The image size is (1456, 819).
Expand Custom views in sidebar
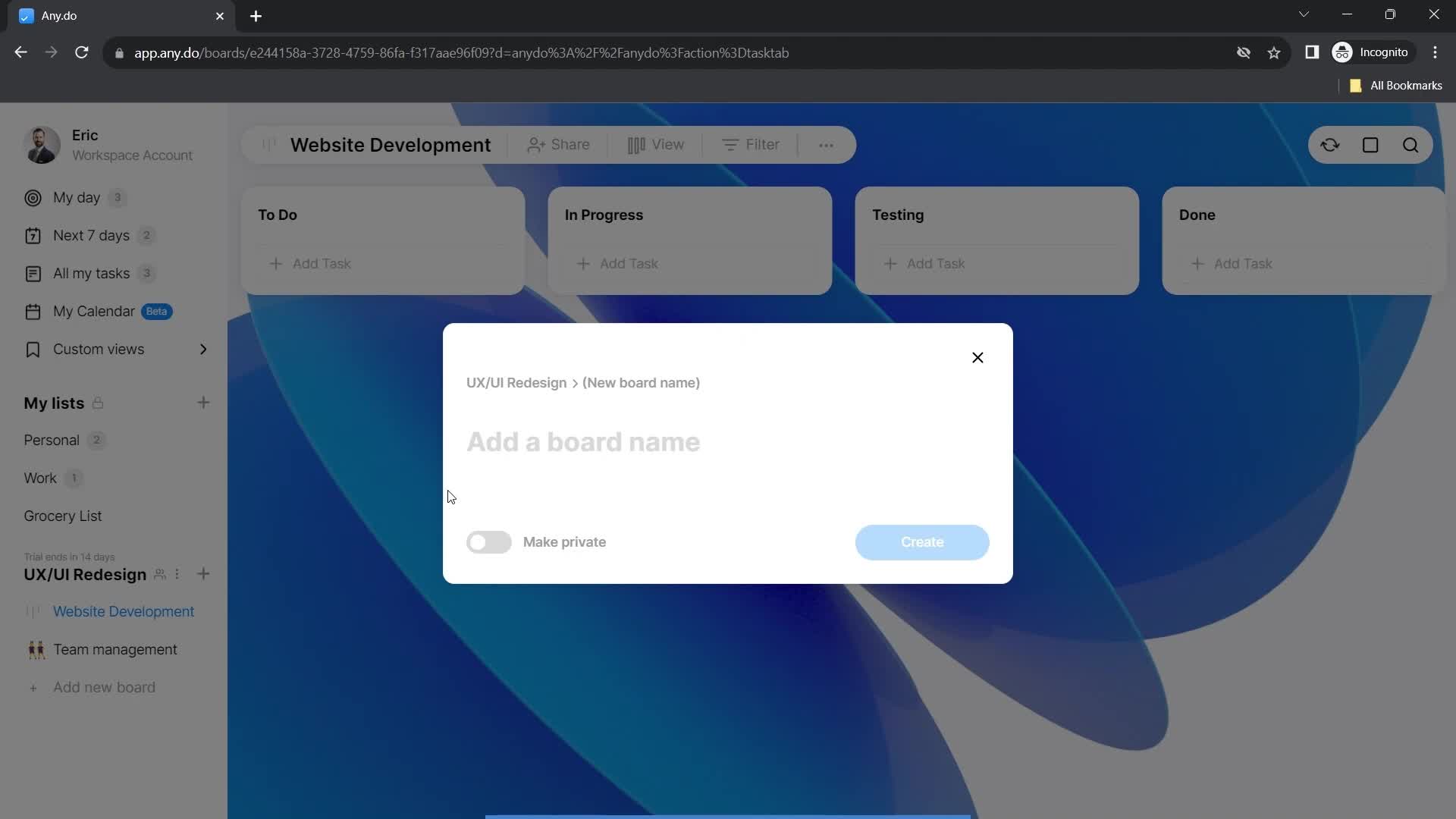click(204, 349)
